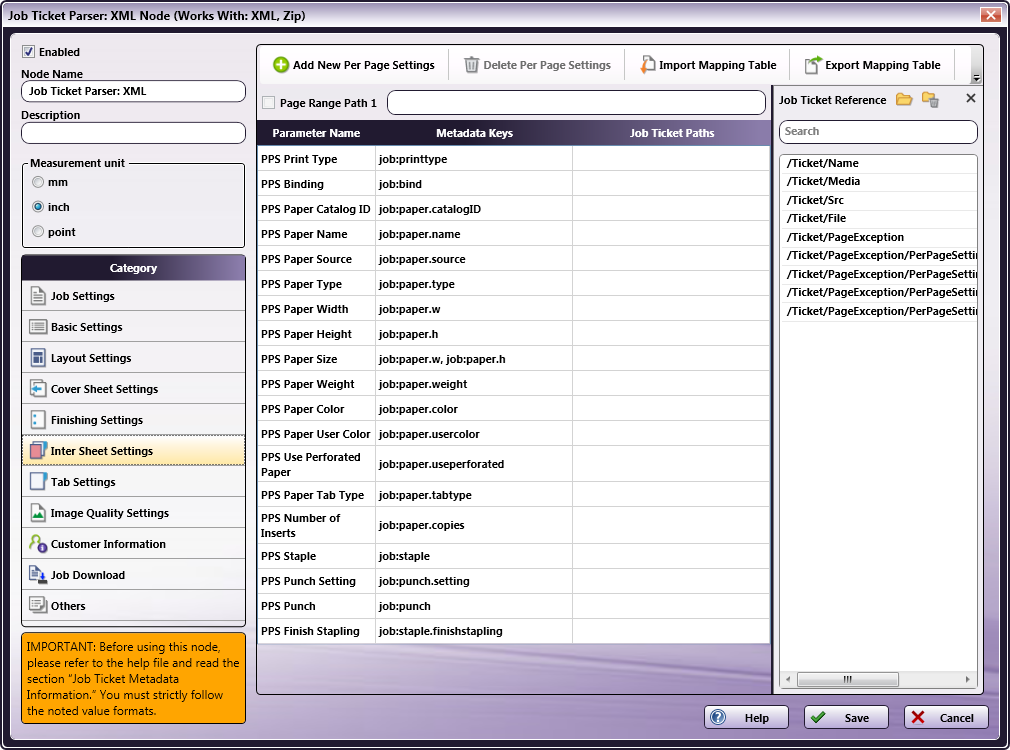Click the PPS Paper Width parameter
Viewport: 1010px width, 750px height.
click(x=316, y=309)
